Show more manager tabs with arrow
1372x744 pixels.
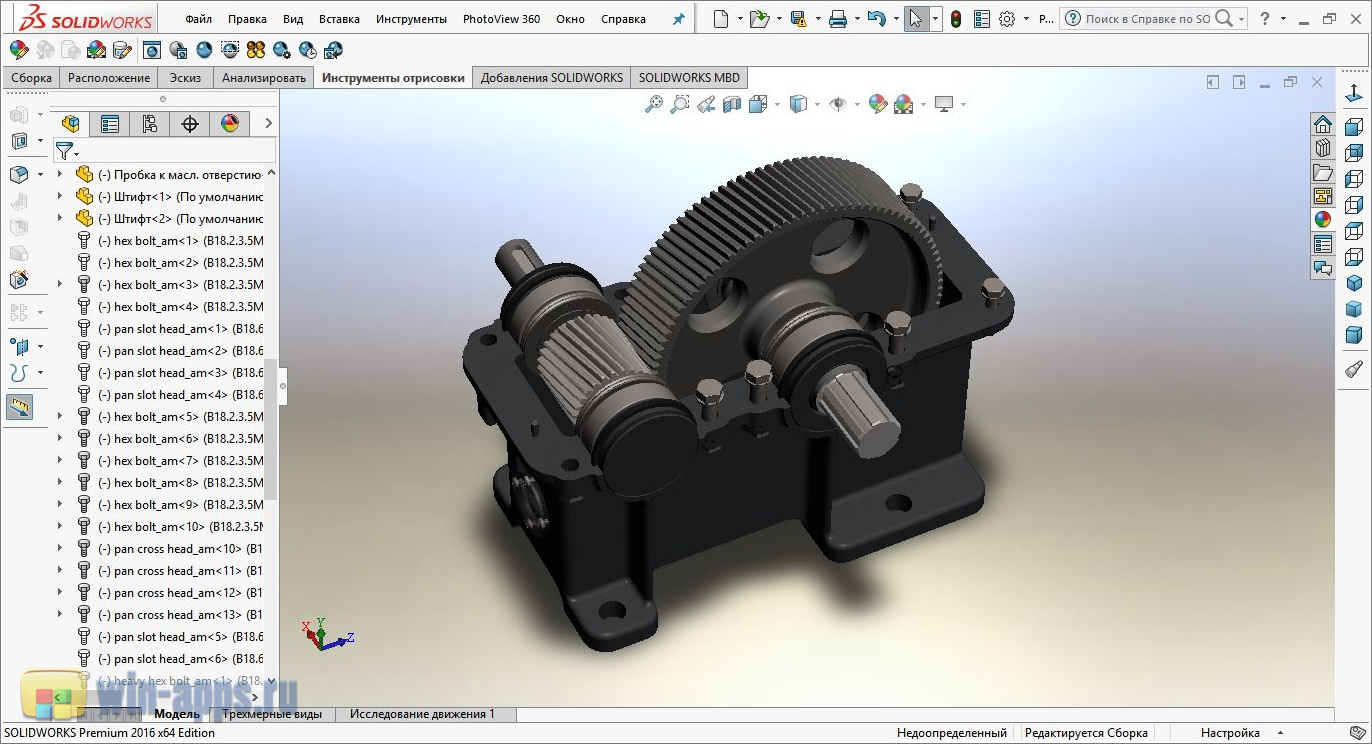tap(268, 124)
